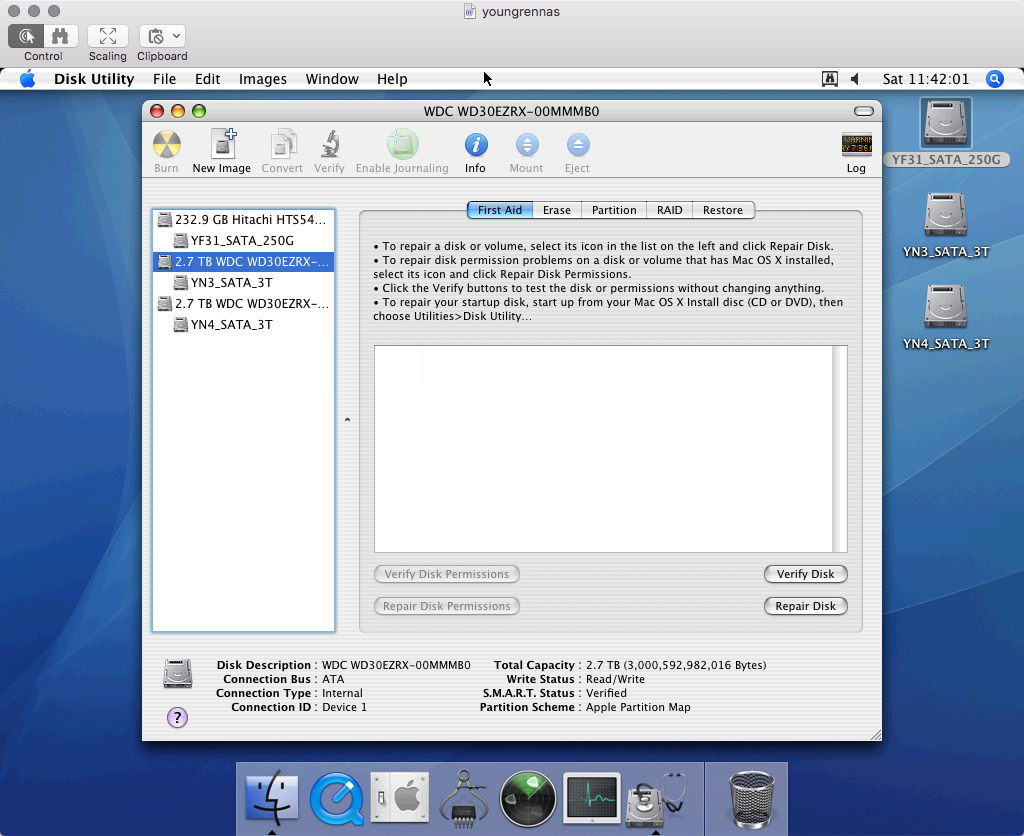Click the Verify Disk Permissions button
This screenshot has height=836, width=1024.
click(x=447, y=574)
